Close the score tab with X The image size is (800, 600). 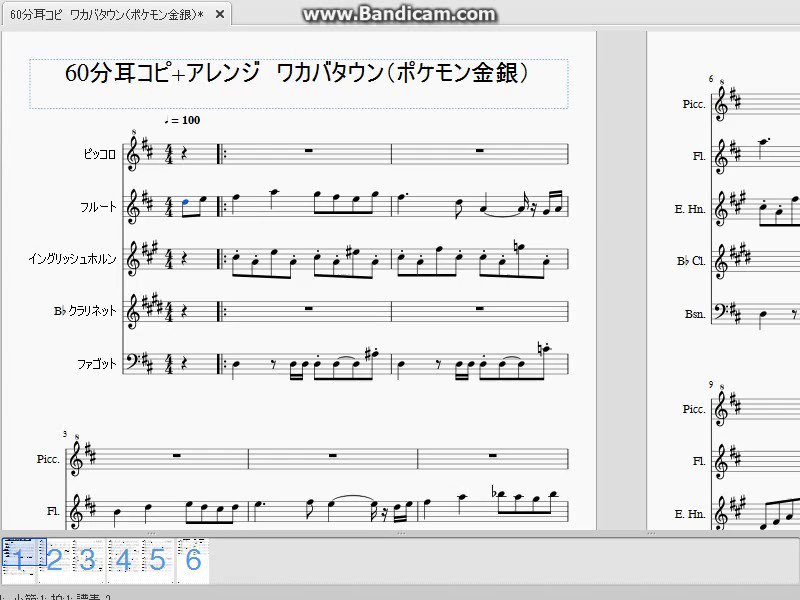(220, 14)
